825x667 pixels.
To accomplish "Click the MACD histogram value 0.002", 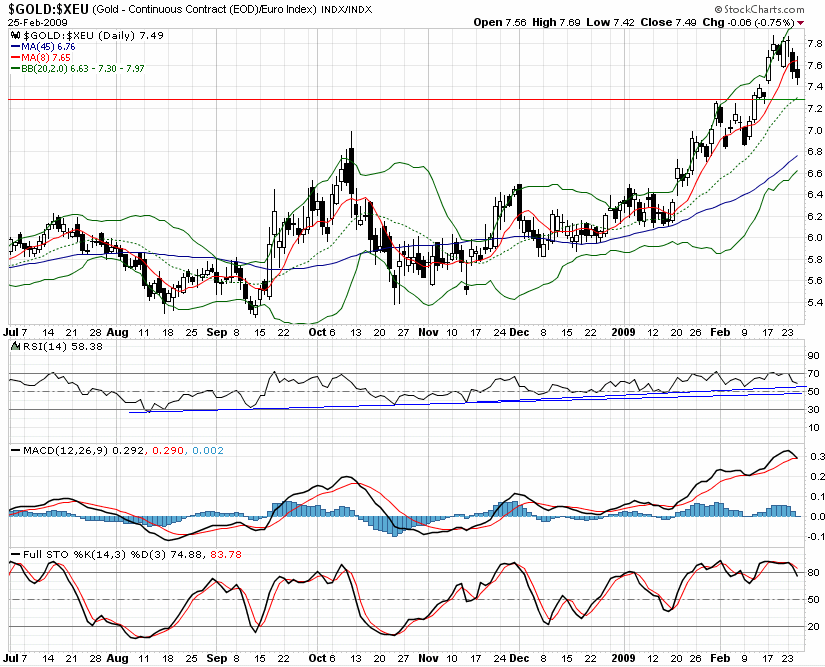I will (x=208, y=451).
